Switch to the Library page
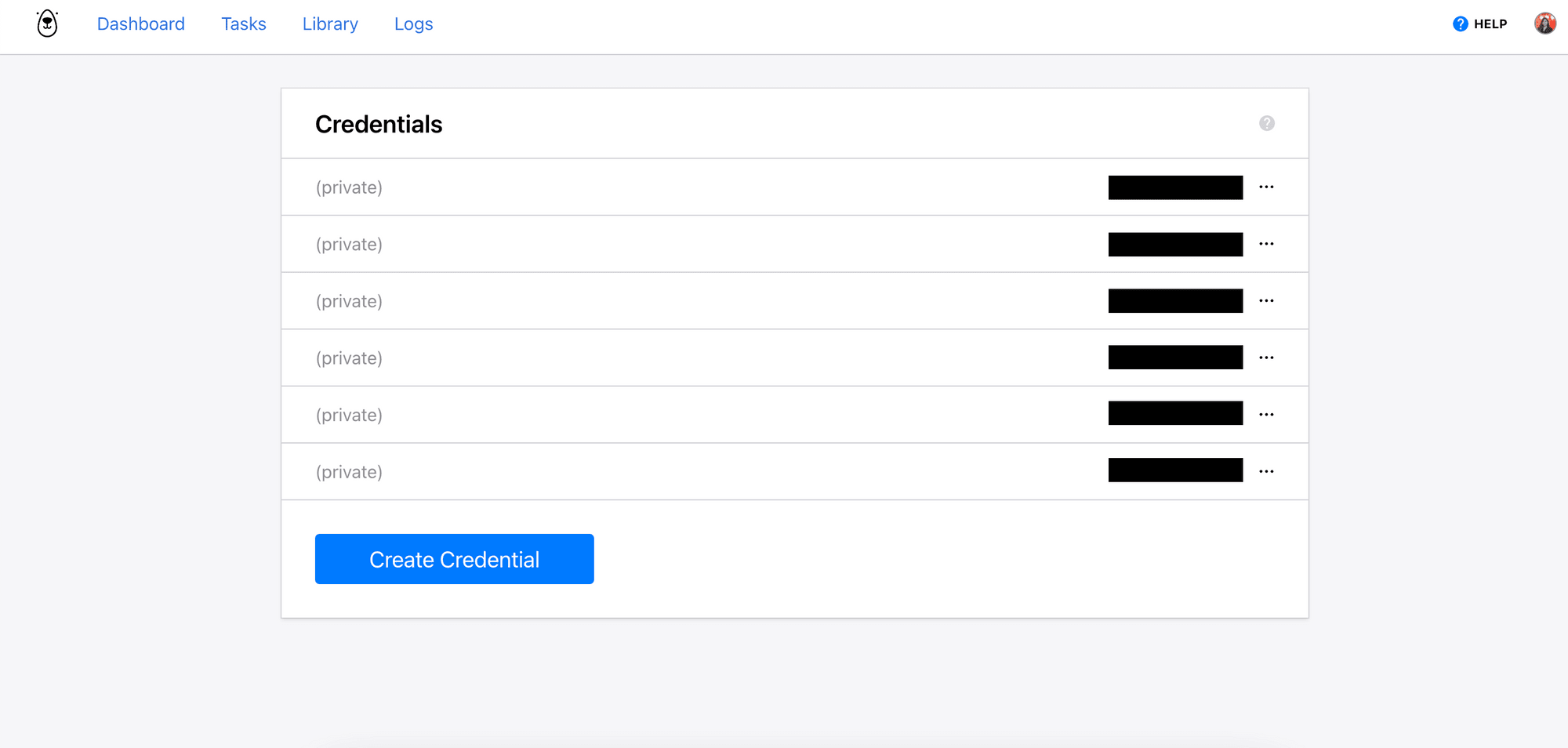This screenshot has width=1568, height=748. pos(330,24)
